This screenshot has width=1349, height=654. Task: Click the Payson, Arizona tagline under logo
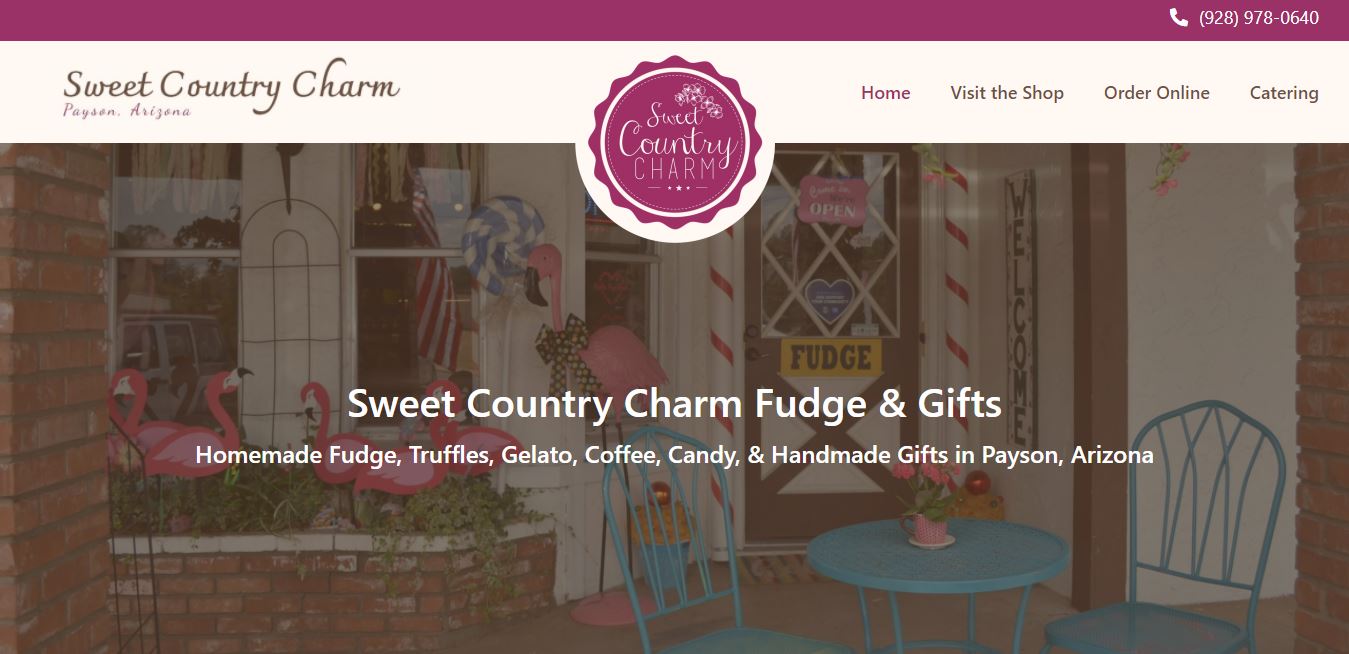pyautogui.click(x=127, y=111)
